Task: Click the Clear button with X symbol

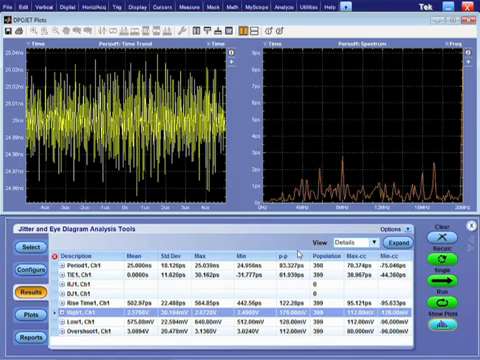Action: click(x=442, y=237)
